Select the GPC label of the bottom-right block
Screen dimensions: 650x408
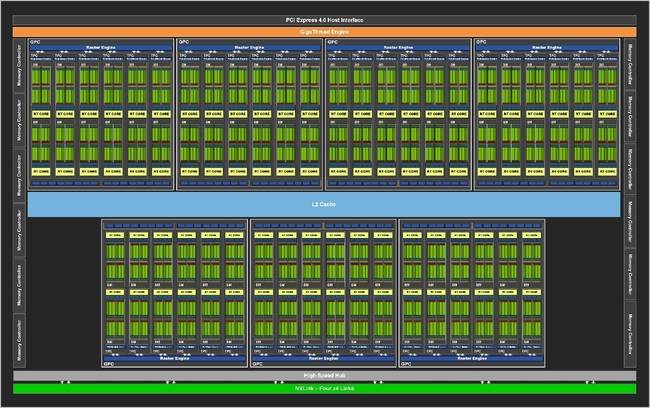pos(406,364)
